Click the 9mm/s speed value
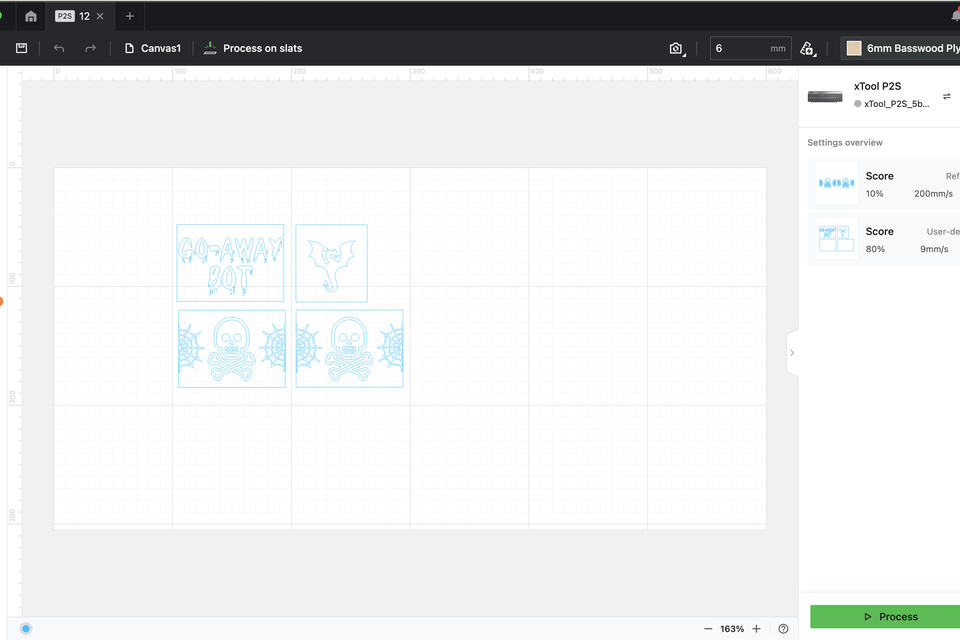This screenshot has width=960, height=640. click(x=934, y=249)
